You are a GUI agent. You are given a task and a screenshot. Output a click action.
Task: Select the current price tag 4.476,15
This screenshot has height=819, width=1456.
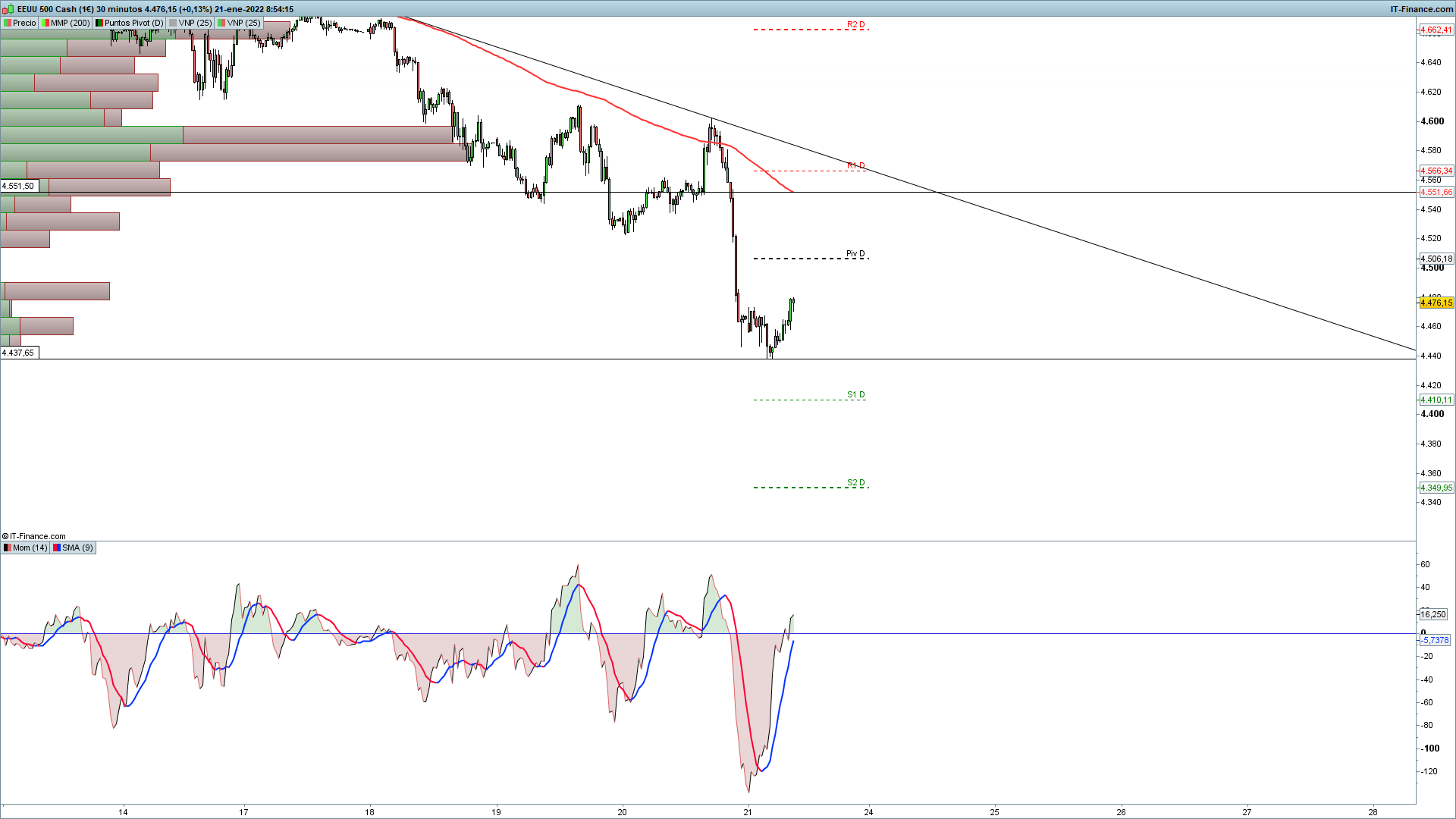pos(1436,303)
